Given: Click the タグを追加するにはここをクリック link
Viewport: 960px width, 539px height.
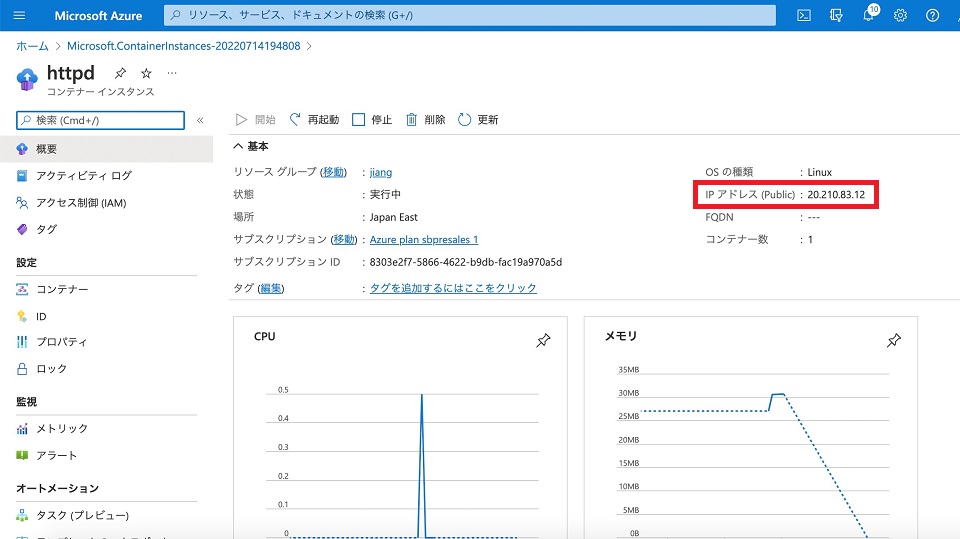Looking at the screenshot, I should pos(453,288).
